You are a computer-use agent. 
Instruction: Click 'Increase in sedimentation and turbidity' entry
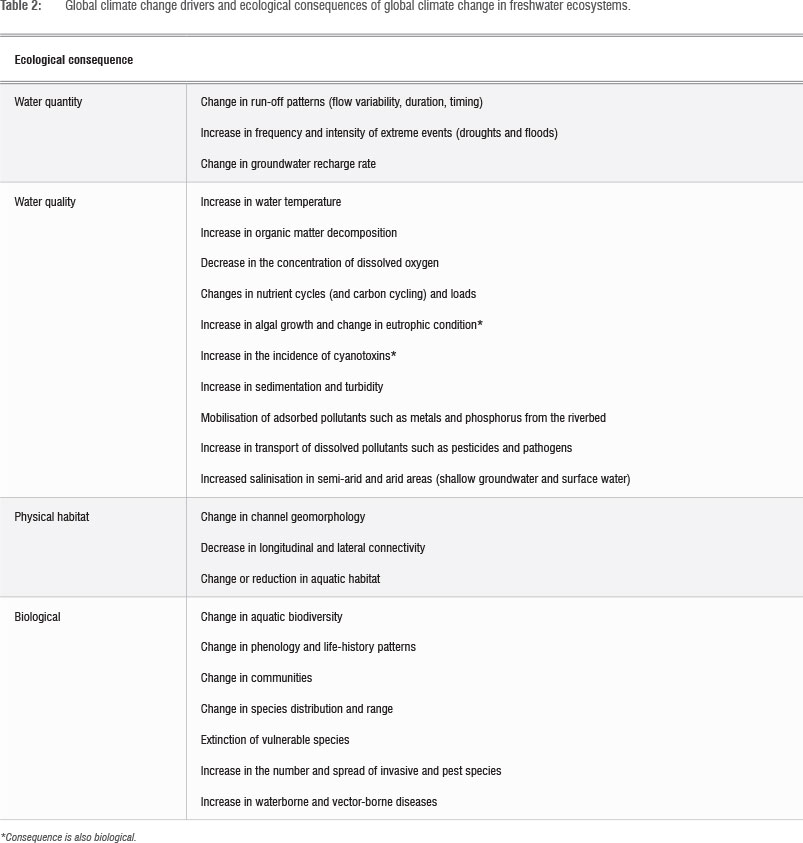pyautogui.click(x=291, y=387)
